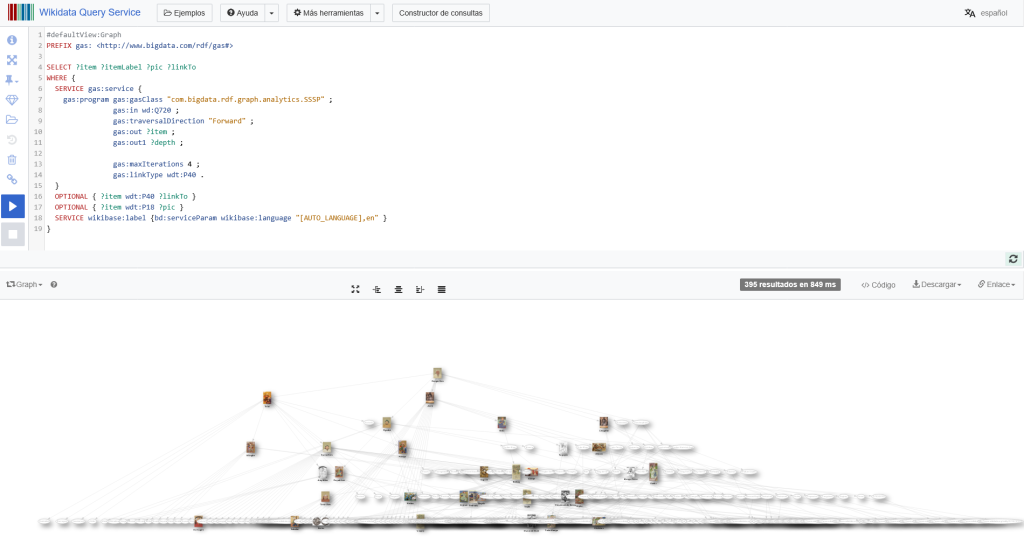
Task: Click the top node thumbnail in the graph
Action: pyautogui.click(x=438, y=374)
